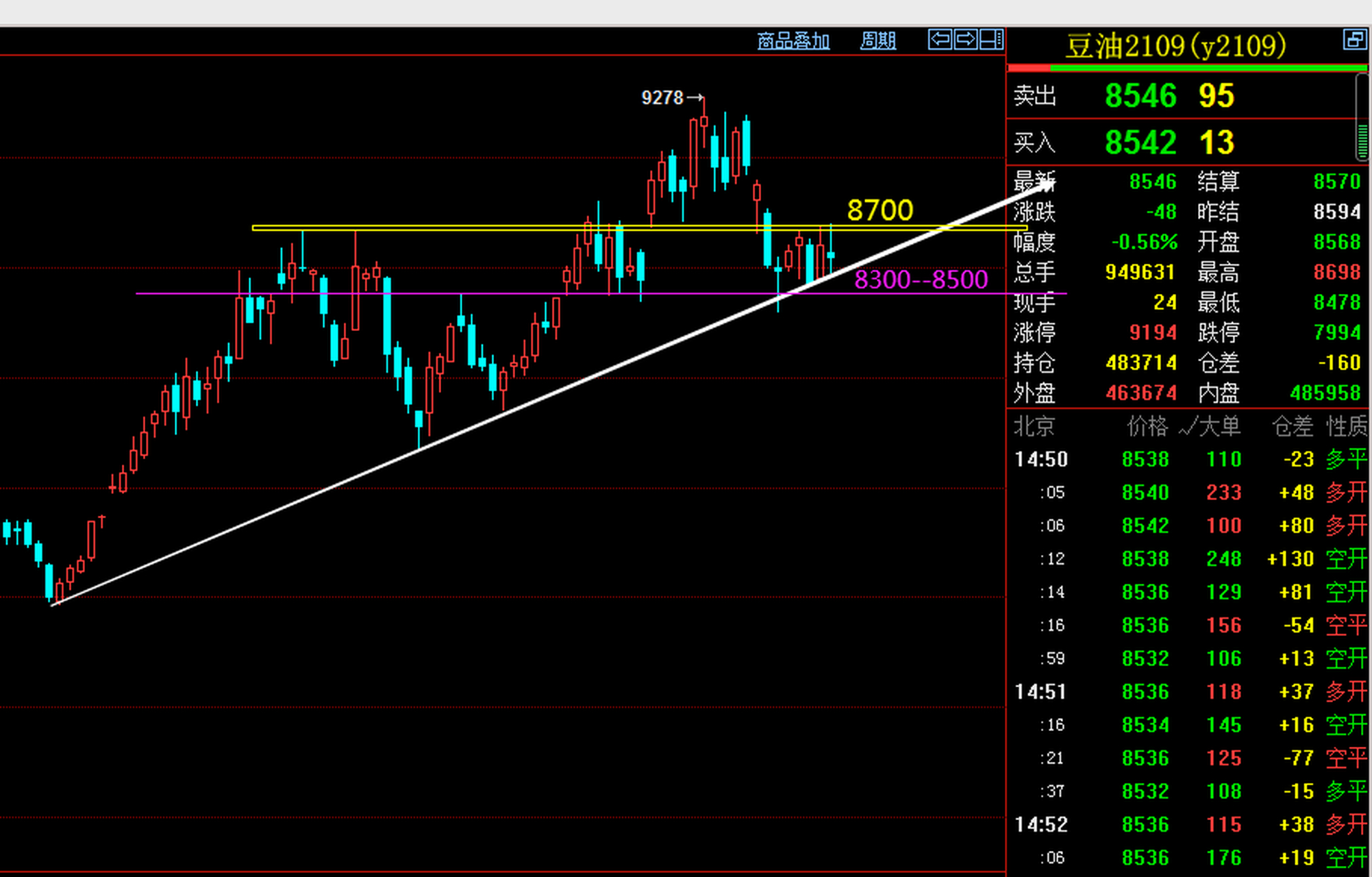This screenshot has height=877, width=1372.
Task: Select the 14:52 tick row time
Action: [1041, 824]
